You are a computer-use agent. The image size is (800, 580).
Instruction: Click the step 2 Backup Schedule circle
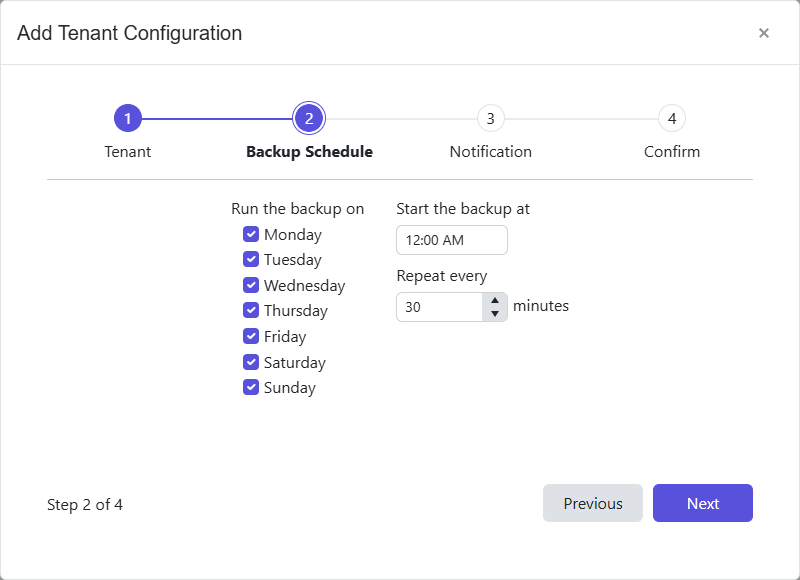309,117
